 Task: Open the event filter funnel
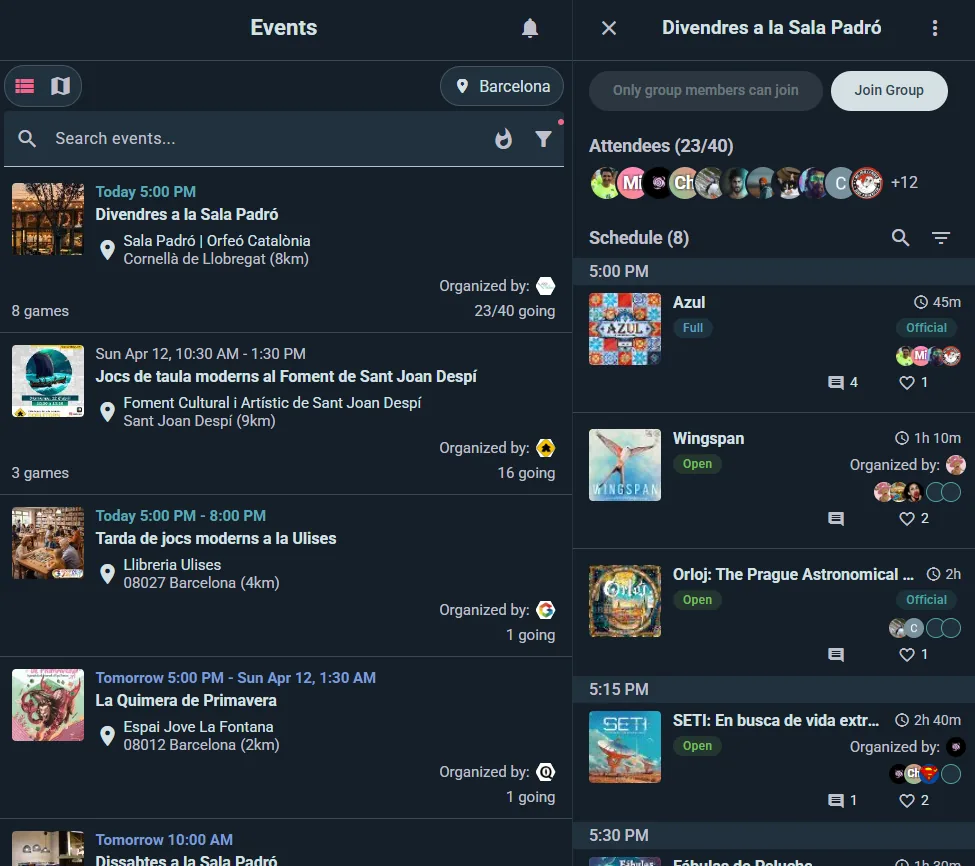543,139
